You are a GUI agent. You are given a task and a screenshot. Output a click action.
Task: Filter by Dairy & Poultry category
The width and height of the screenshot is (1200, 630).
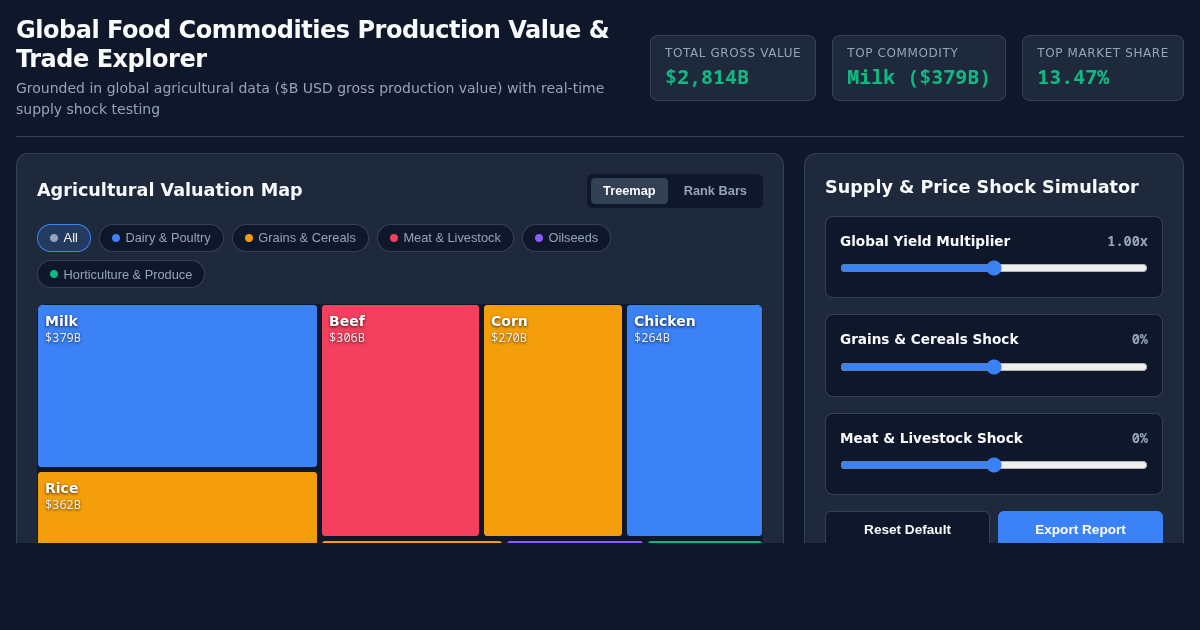pos(161,238)
